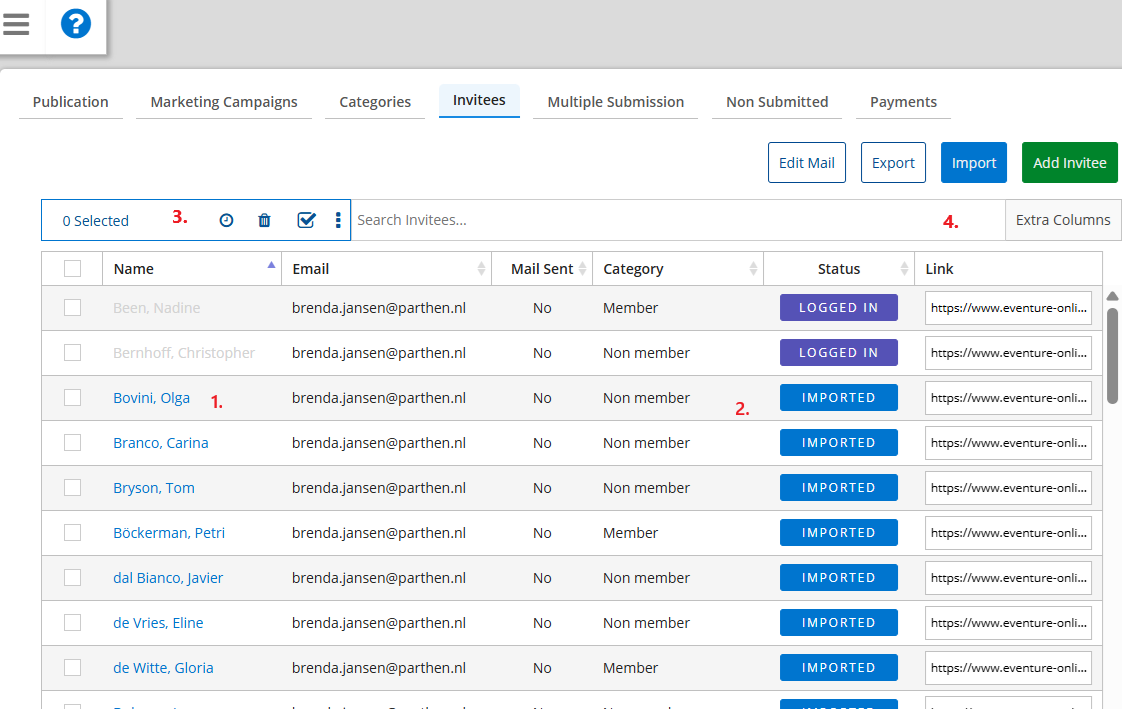
Task: Sort the Mail Sent column
Action: click(582, 269)
